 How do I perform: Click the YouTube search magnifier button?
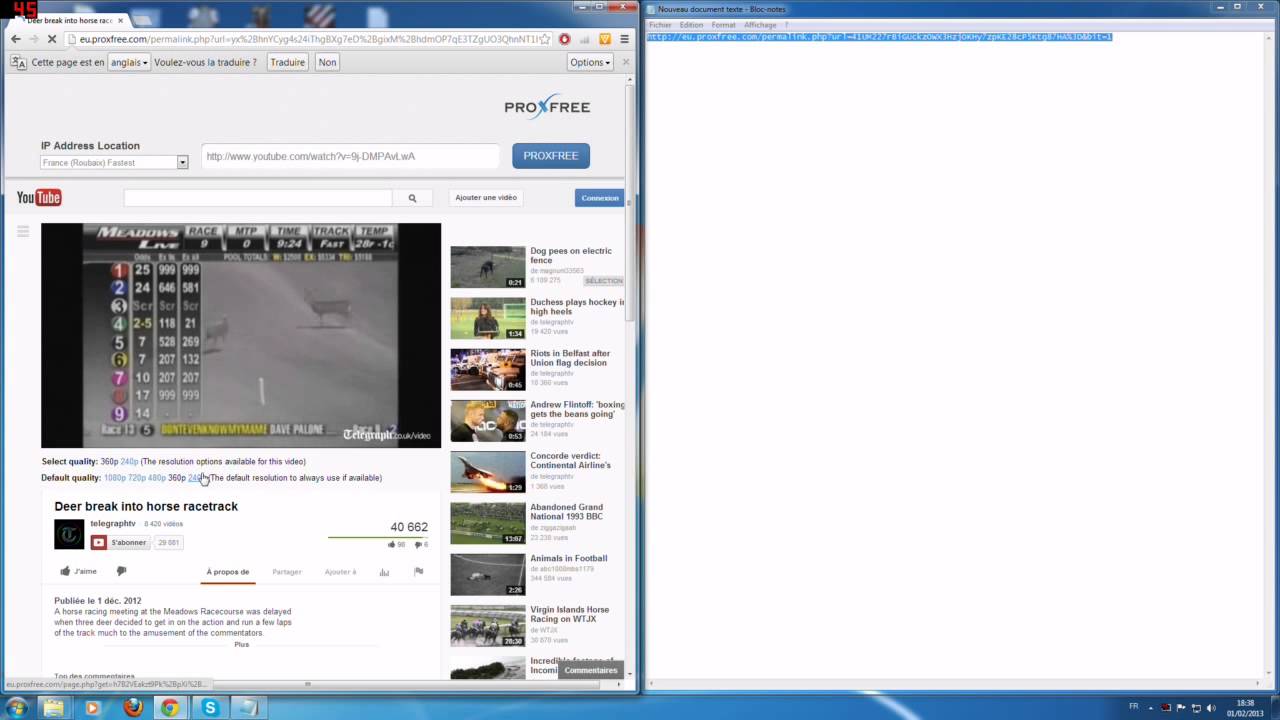412,198
